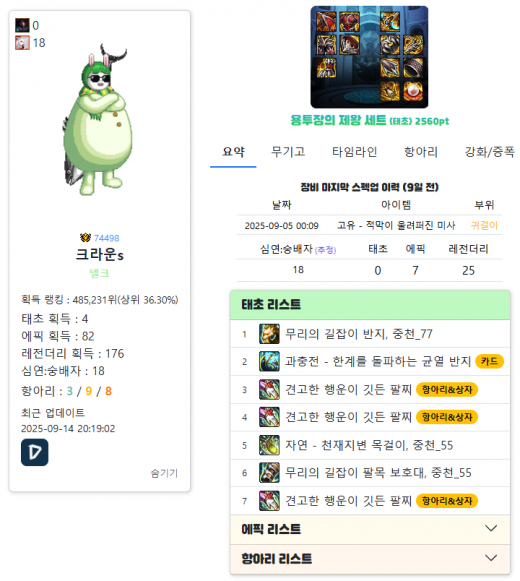
Task: Click the dark portrait icon next to 0
Action: pyautogui.click(x=22, y=25)
